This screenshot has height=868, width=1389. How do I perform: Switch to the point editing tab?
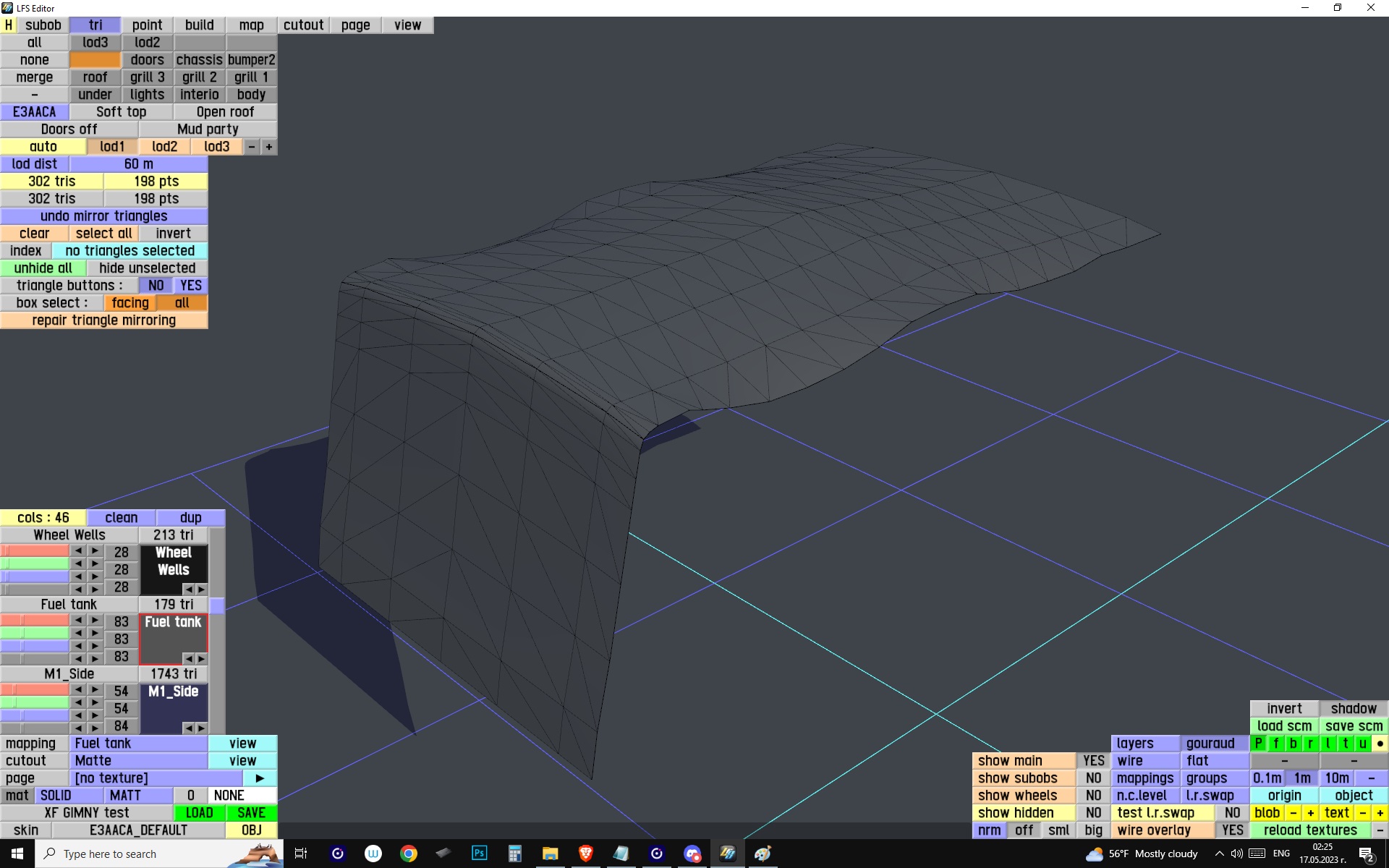pyautogui.click(x=147, y=25)
